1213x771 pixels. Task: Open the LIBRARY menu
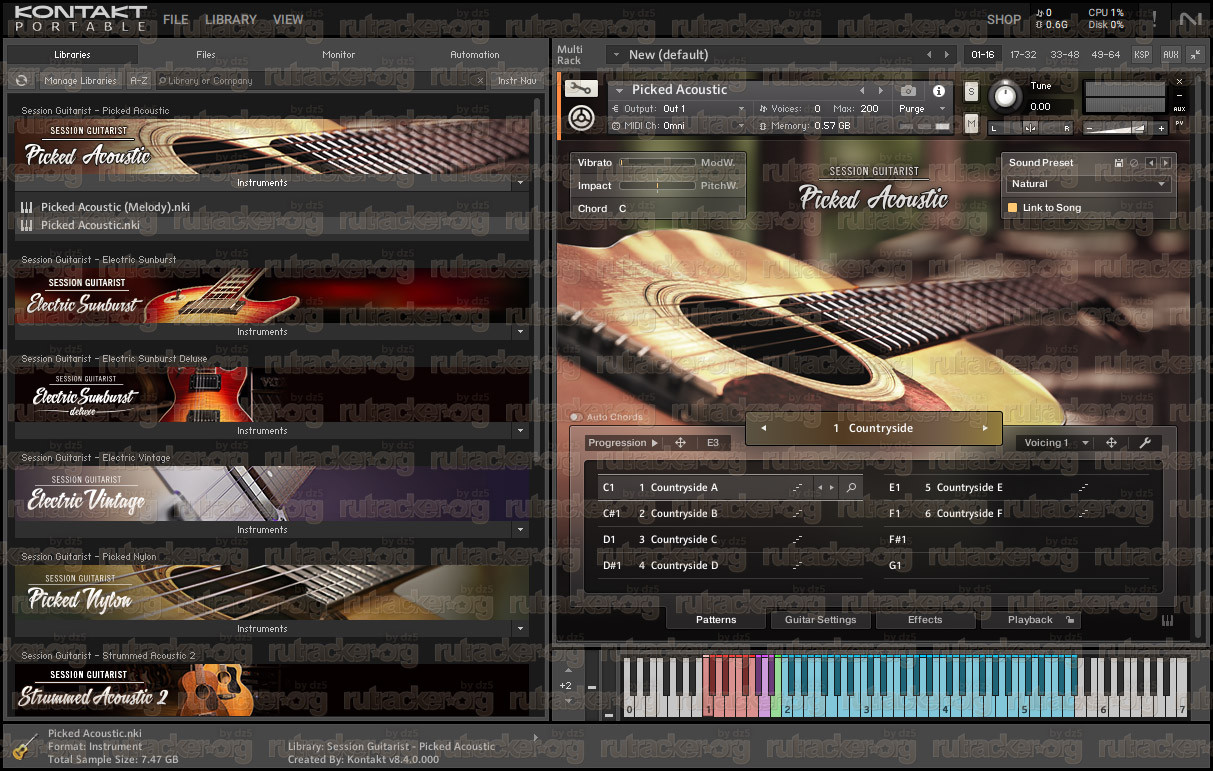231,19
